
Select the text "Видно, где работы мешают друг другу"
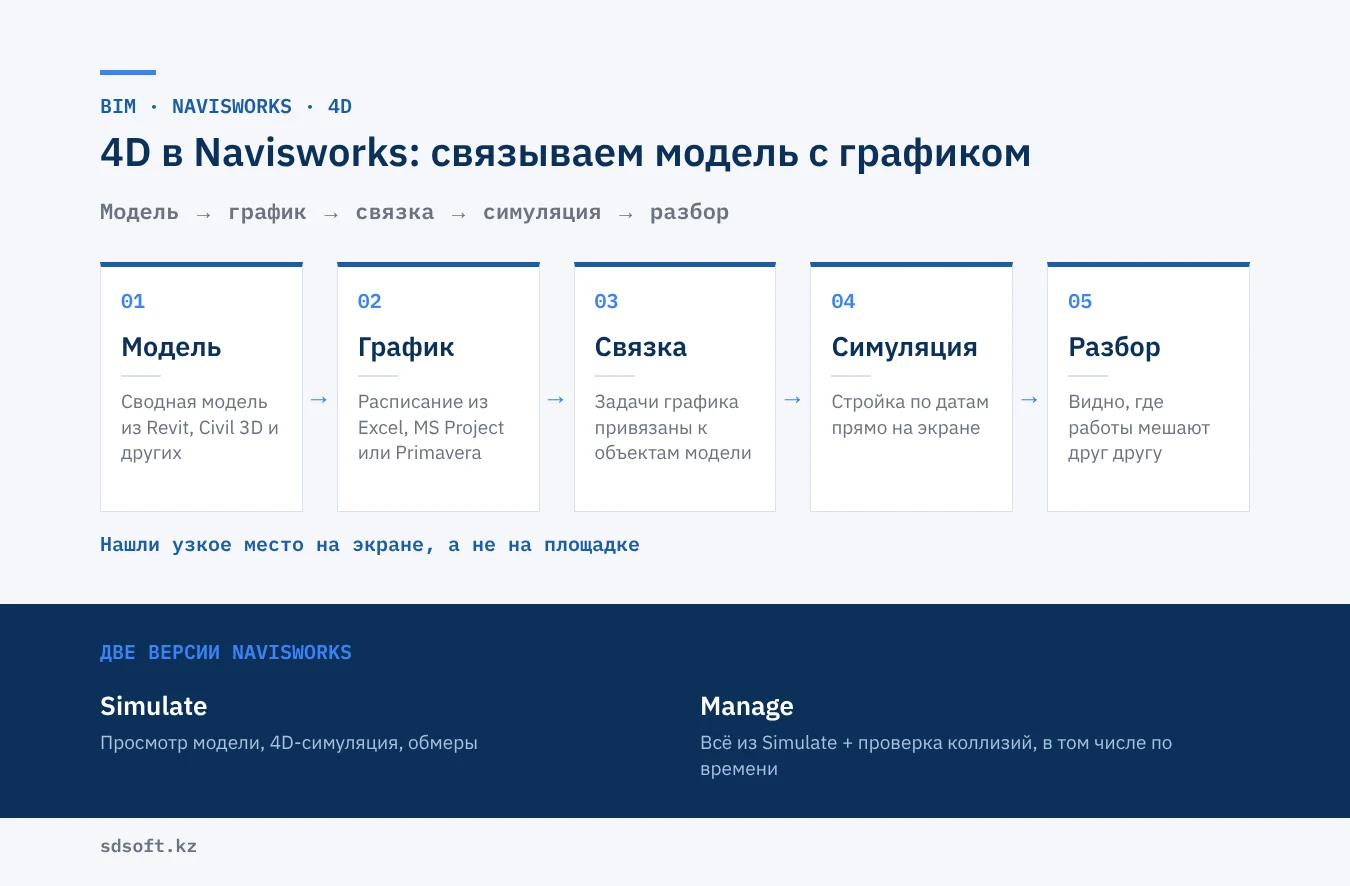click(1139, 427)
